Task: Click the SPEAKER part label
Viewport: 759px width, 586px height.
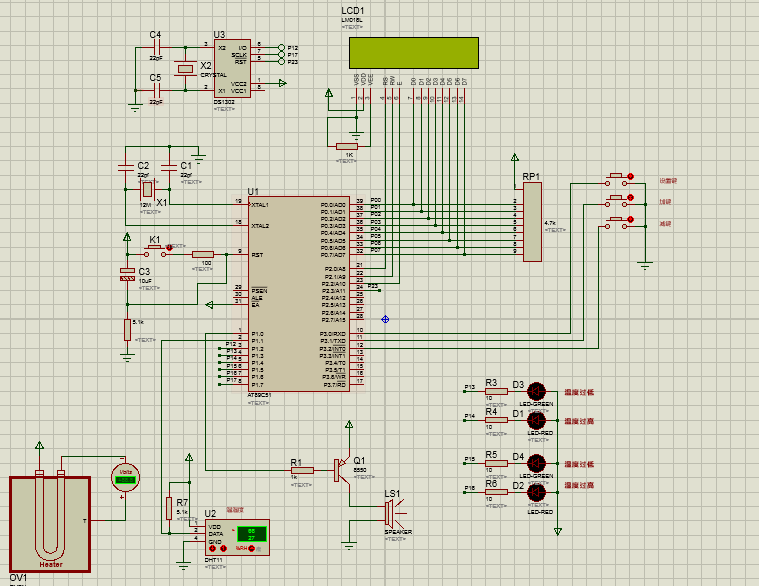Action: (398, 532)
